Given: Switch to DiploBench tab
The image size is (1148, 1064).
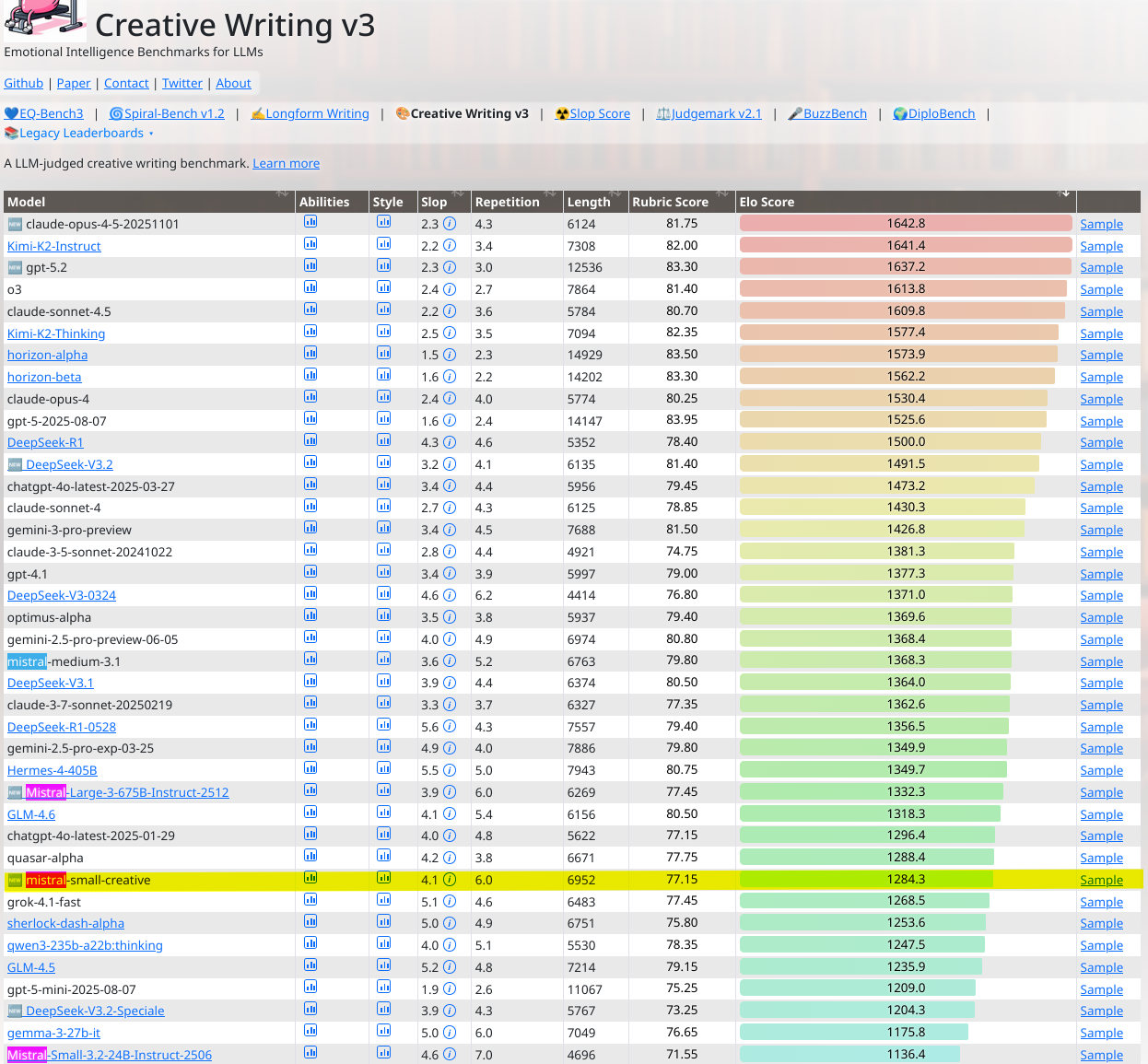Looking at the screenshot, I should 933,114.
